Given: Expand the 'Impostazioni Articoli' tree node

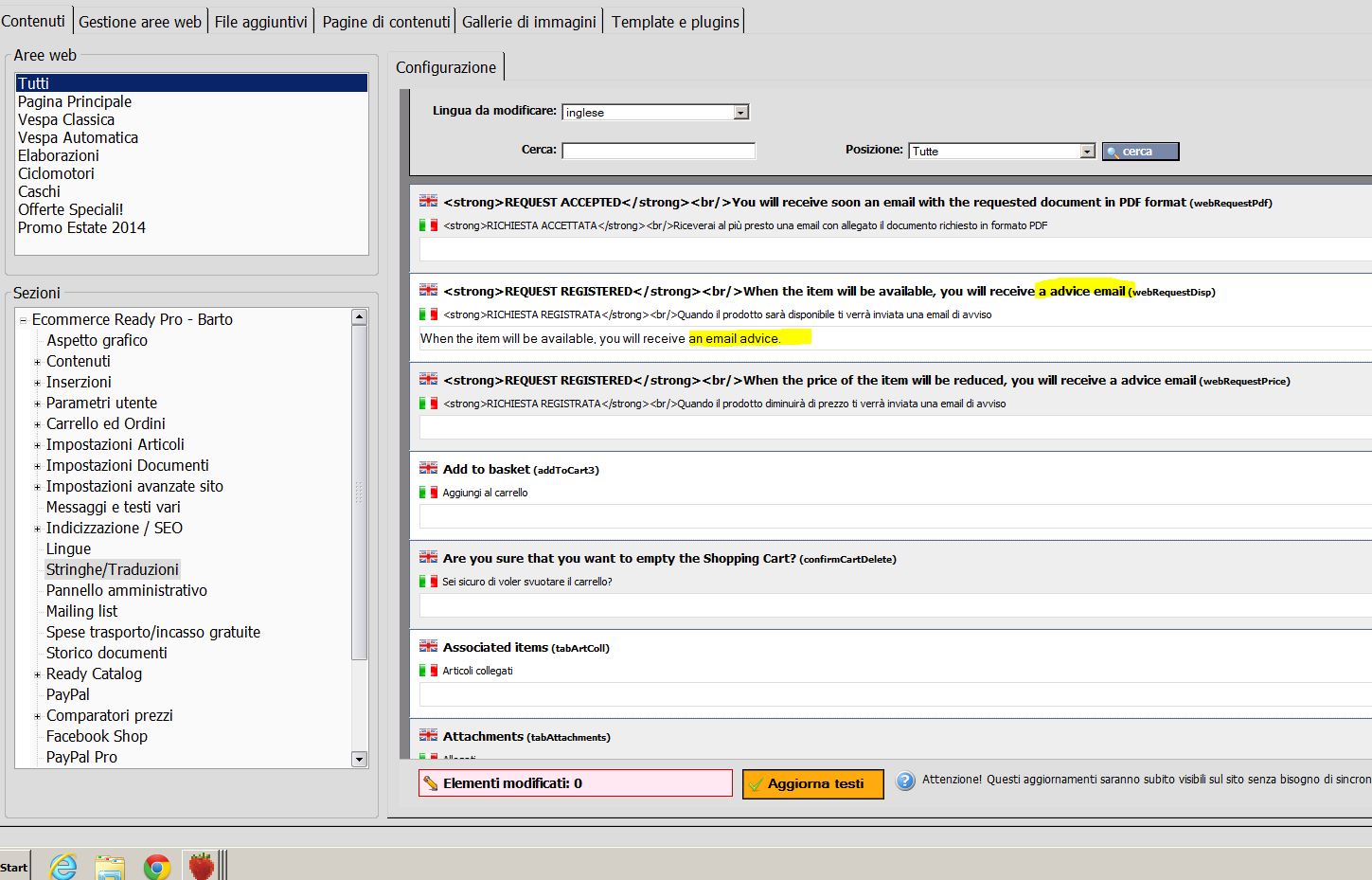Looking at the screenshot, I should 37,445.
